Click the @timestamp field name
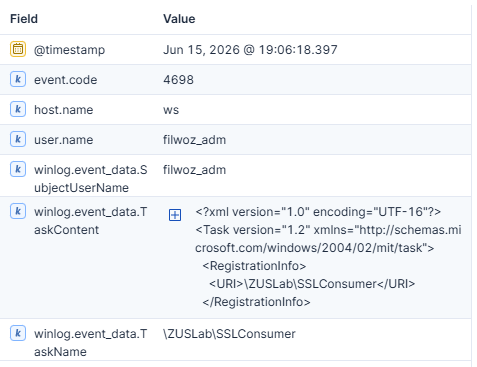The image size is (477, 367). pyautogui.click(x=69, y=50)
